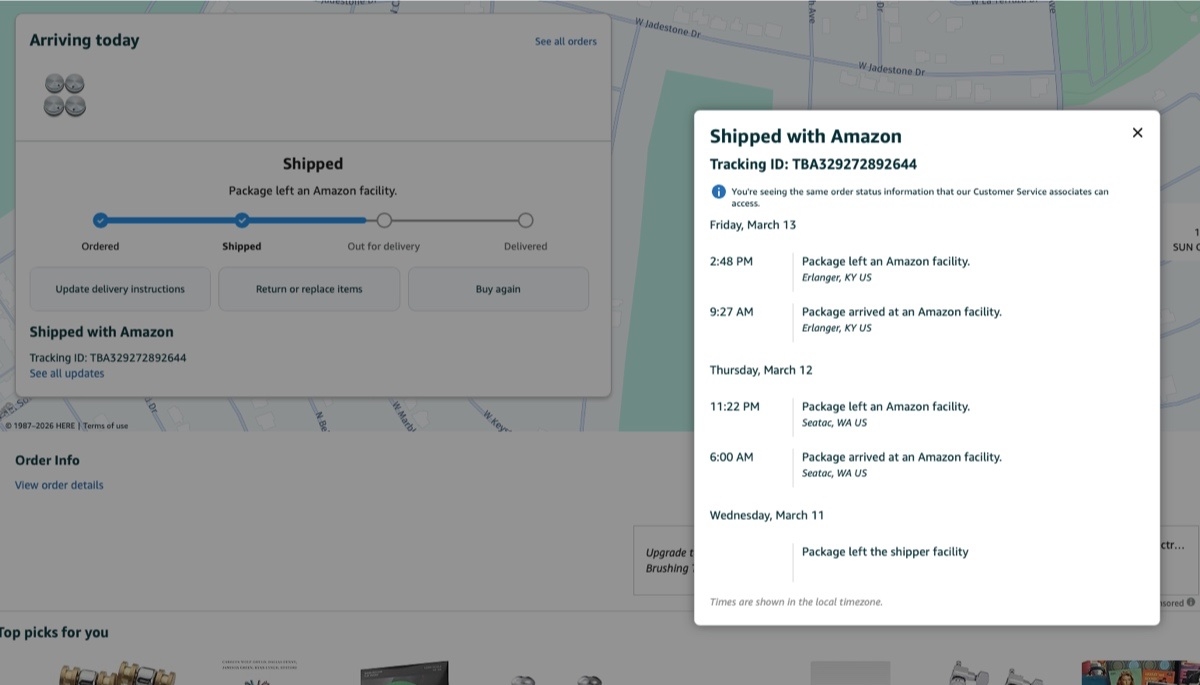Click Update delivery instructions button
The width and height of the screenshot is (1200, 685).
pyautogui.click(x=120, y=289)
